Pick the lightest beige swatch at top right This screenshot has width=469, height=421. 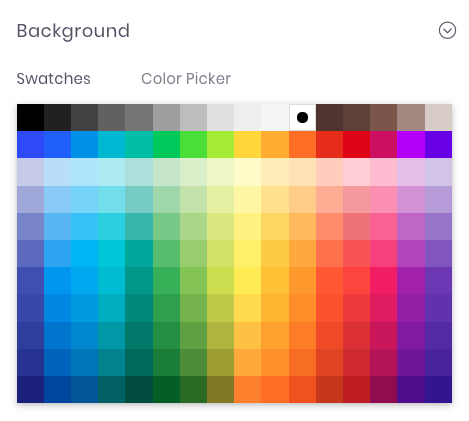pyautogui.click(x=439, y=117)
